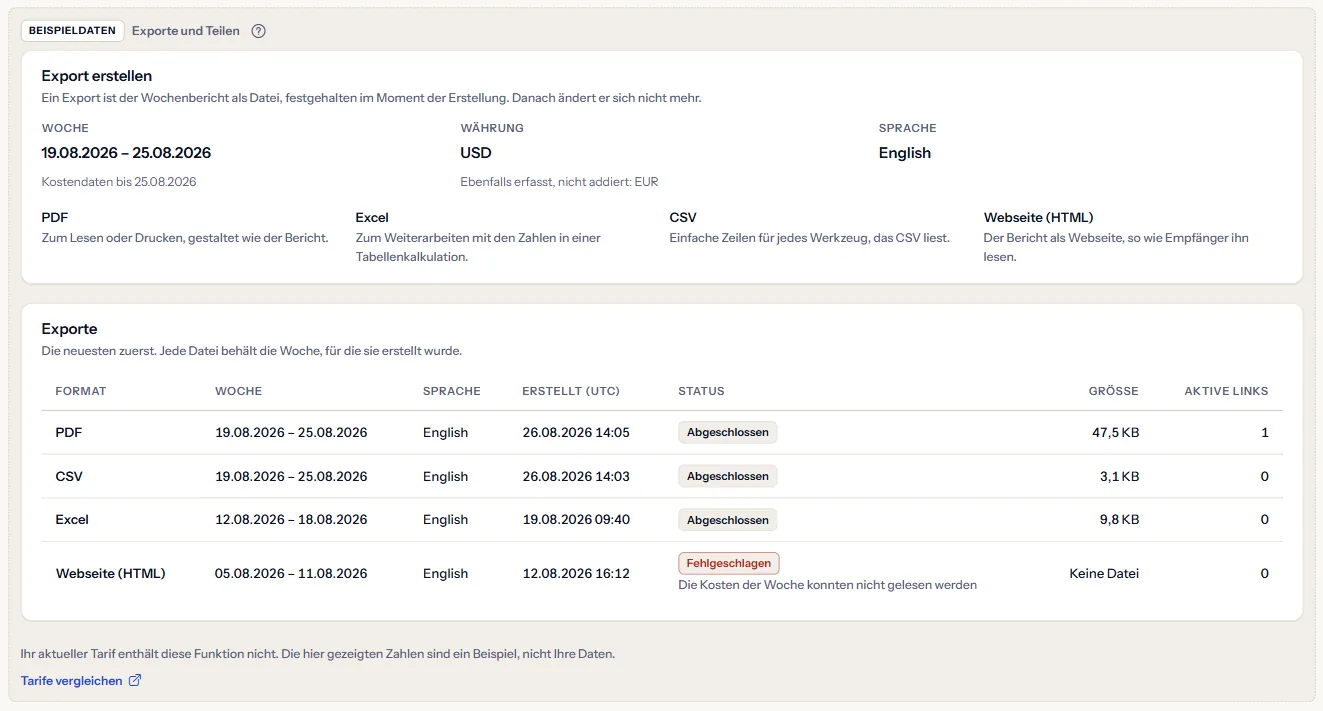Click the creation time 12.08.2026 16:12
This screenshot has width=1323, height=711.
[576, 574]
